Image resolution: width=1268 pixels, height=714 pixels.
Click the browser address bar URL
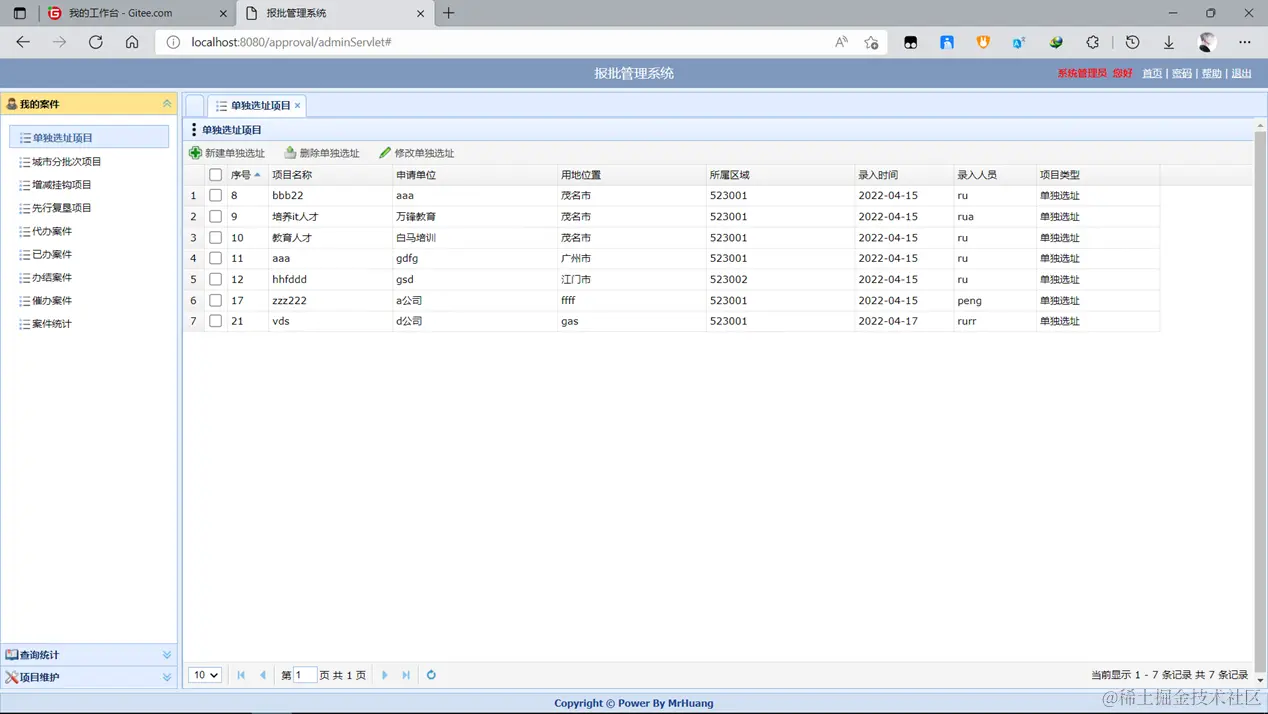click(291, 42)
